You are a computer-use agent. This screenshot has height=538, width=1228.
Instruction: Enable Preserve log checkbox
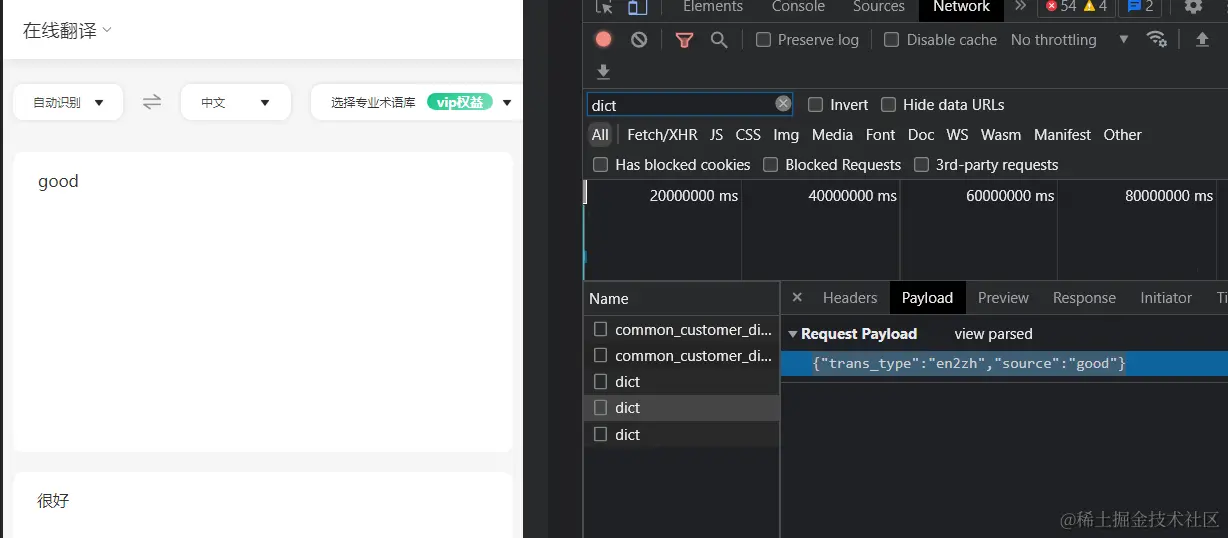coord(764,40)
